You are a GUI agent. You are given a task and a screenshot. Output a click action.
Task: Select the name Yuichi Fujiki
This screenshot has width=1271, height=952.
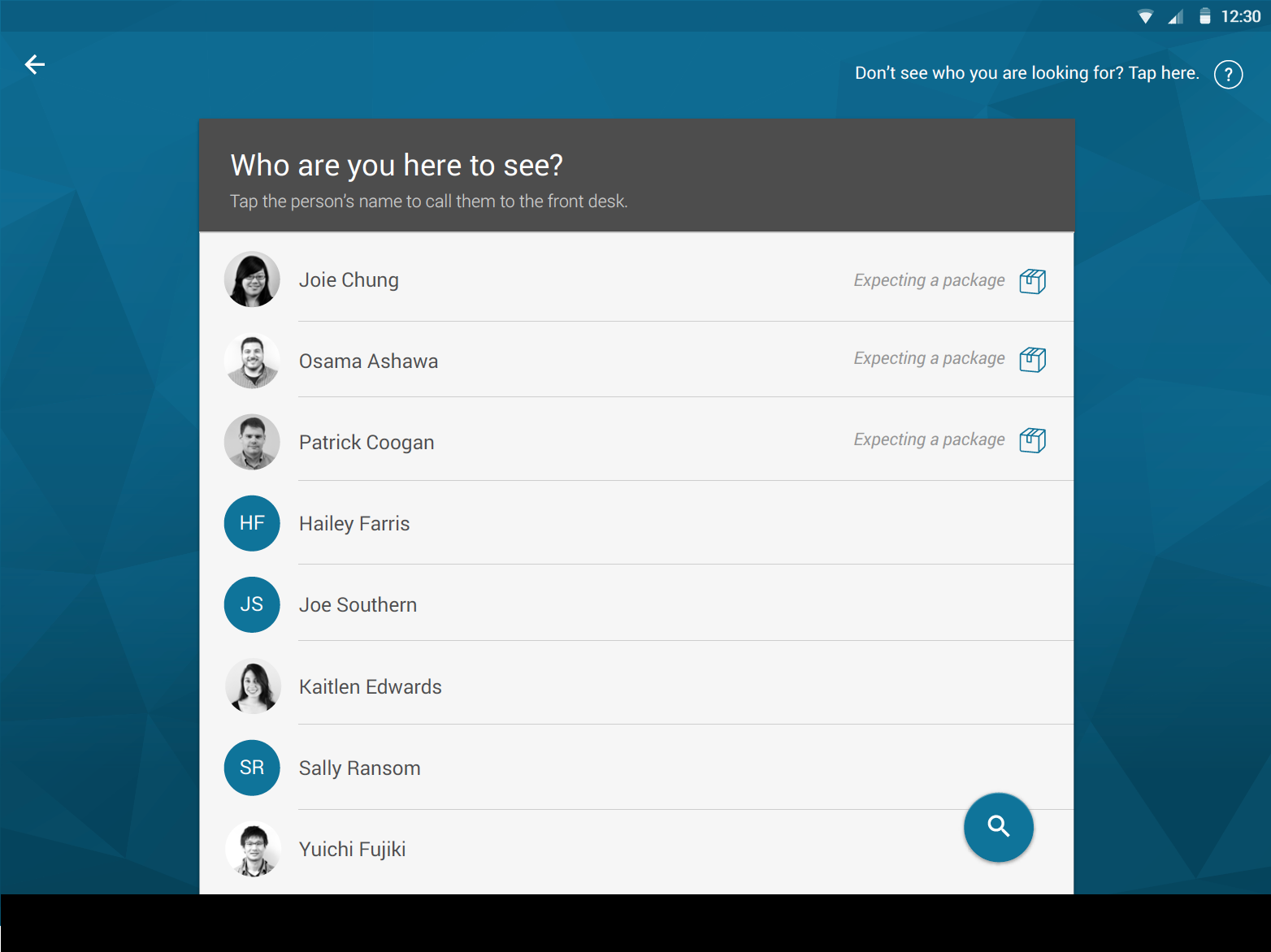pos(352,850)
